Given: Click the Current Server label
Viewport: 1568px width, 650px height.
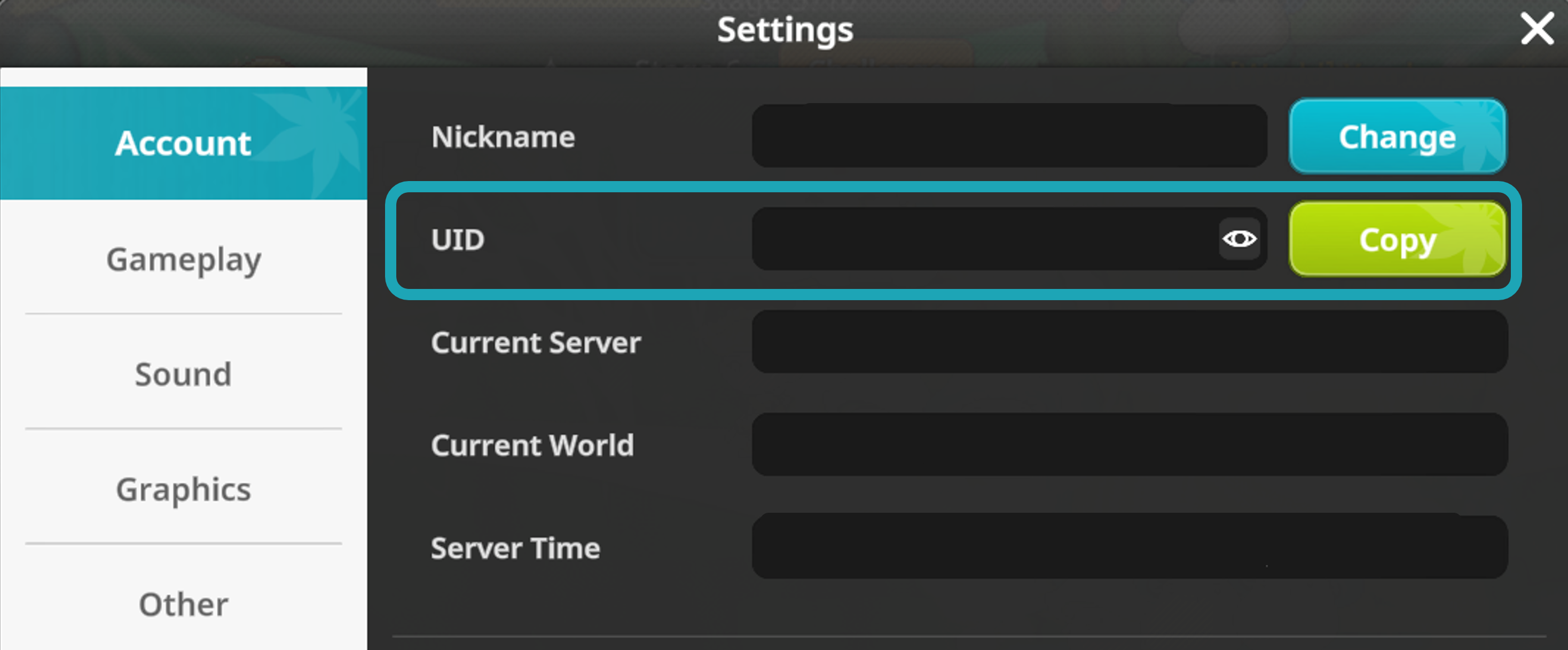Looking at the screenshot, I should [536, 343].
